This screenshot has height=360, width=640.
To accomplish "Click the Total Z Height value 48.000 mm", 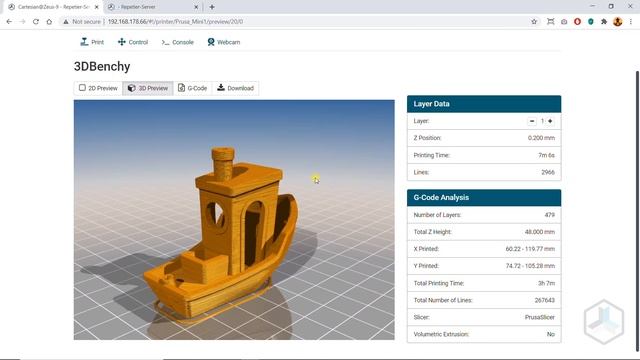I will 540,232.
